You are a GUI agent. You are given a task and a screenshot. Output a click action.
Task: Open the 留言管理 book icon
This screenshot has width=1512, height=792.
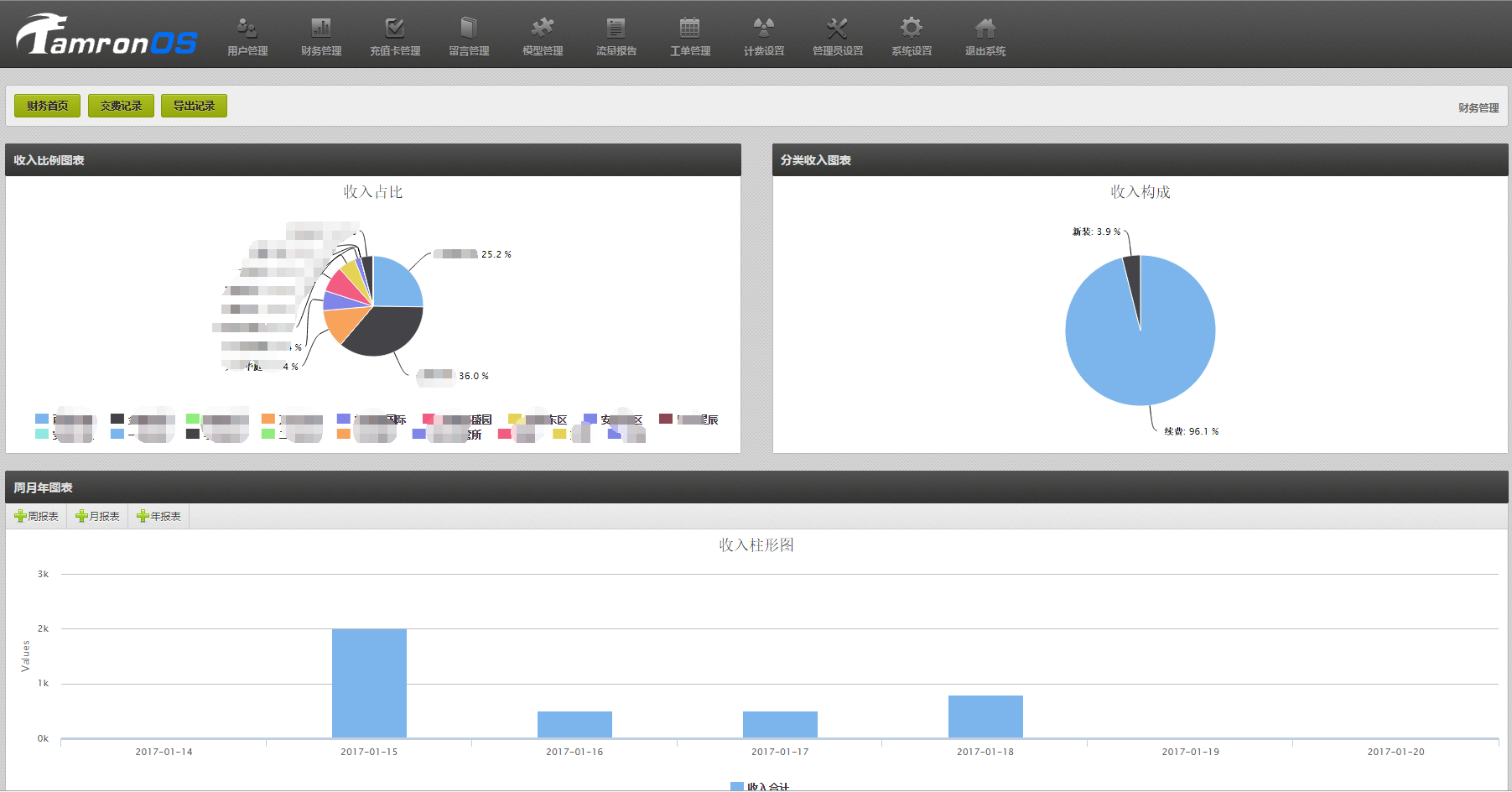469,28
